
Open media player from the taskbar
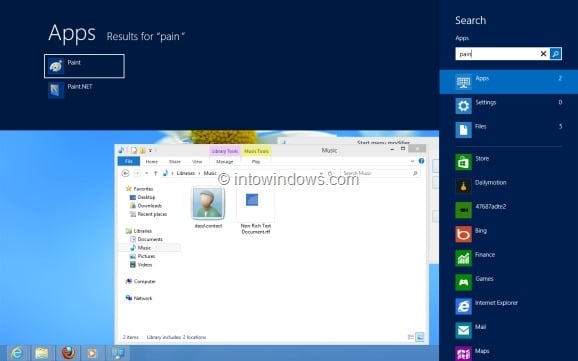click(92, 353)
